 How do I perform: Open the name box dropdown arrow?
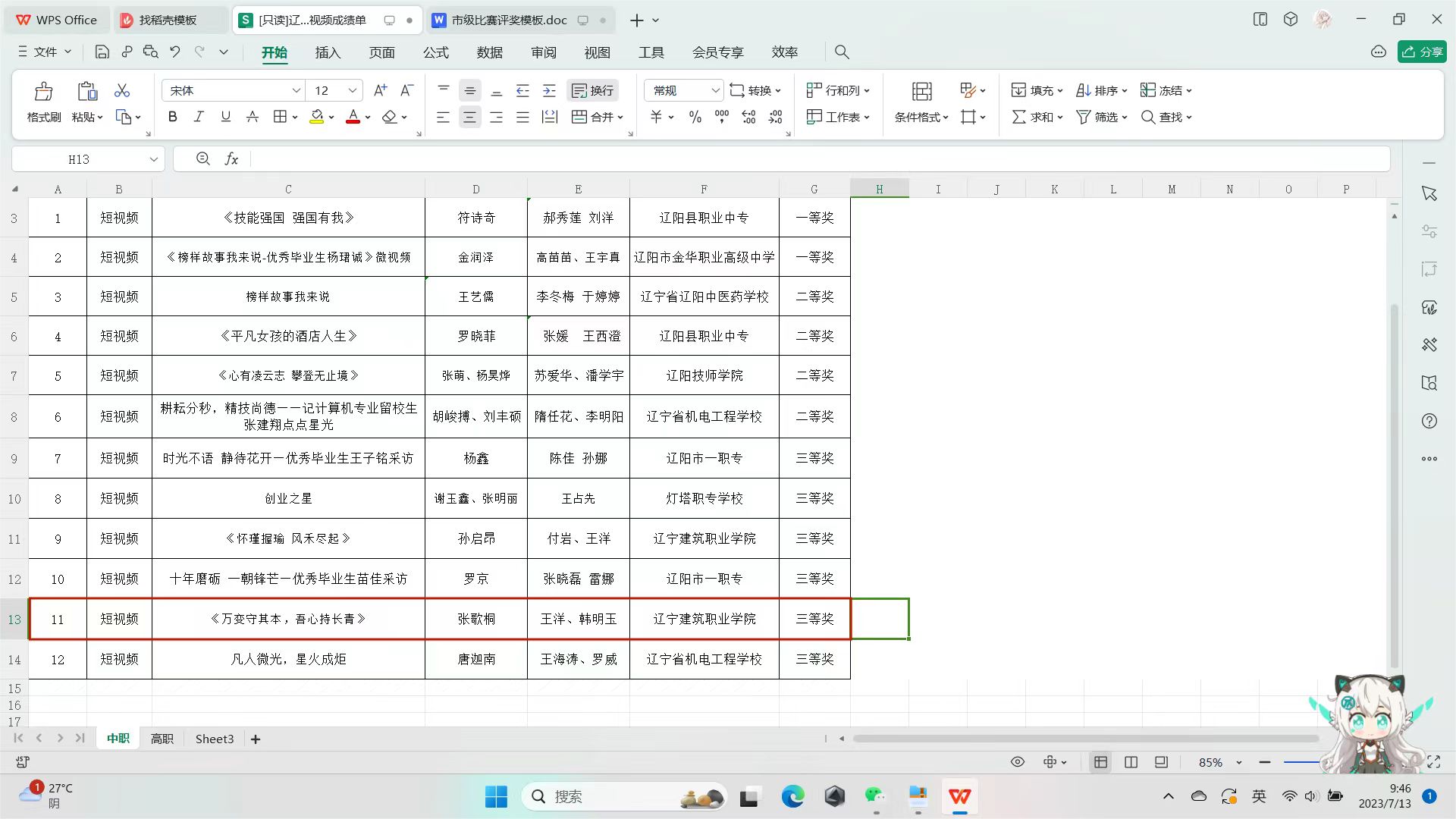[x=153, y=159]
